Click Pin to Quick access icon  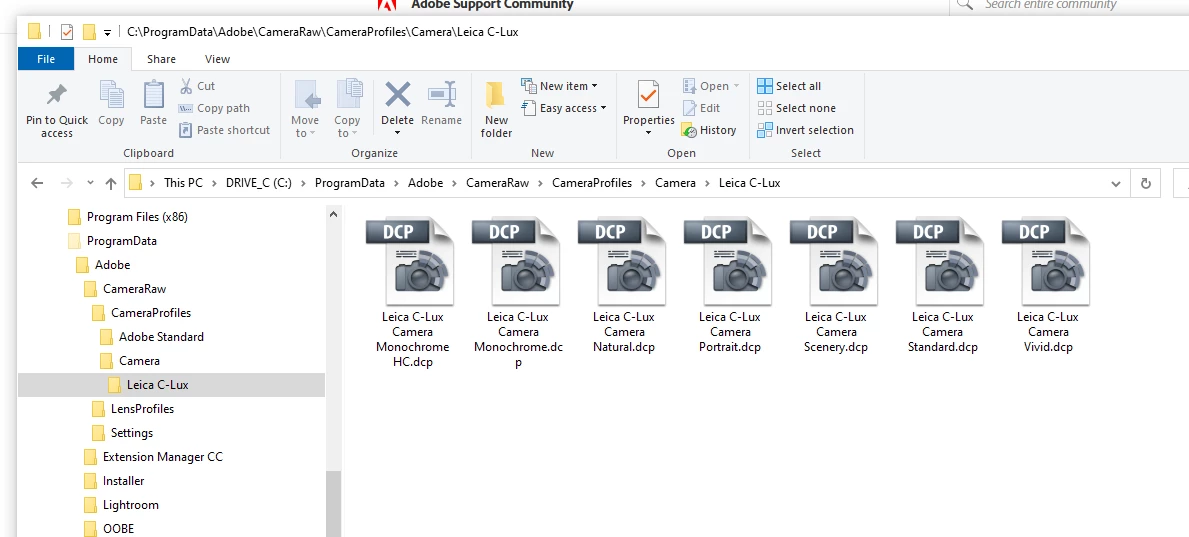pos(56,96)
